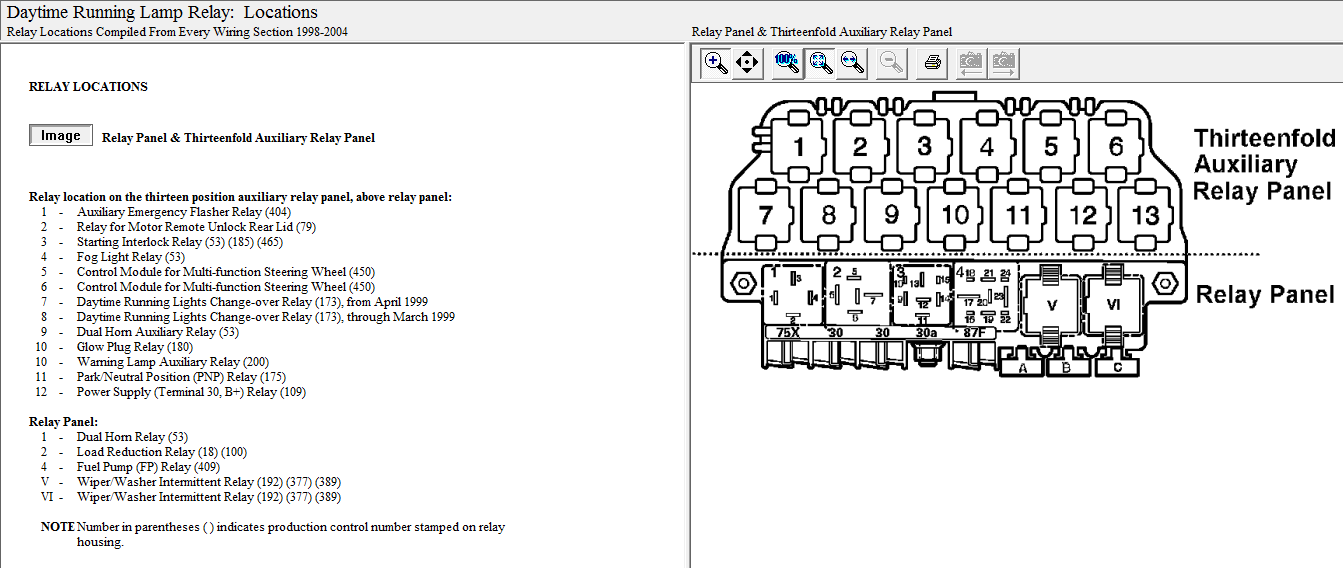The width and height of the screenshot is (1343, 568).
Task: Click the greyed-out zoom-out magnifier
Action: click(891, 63)
